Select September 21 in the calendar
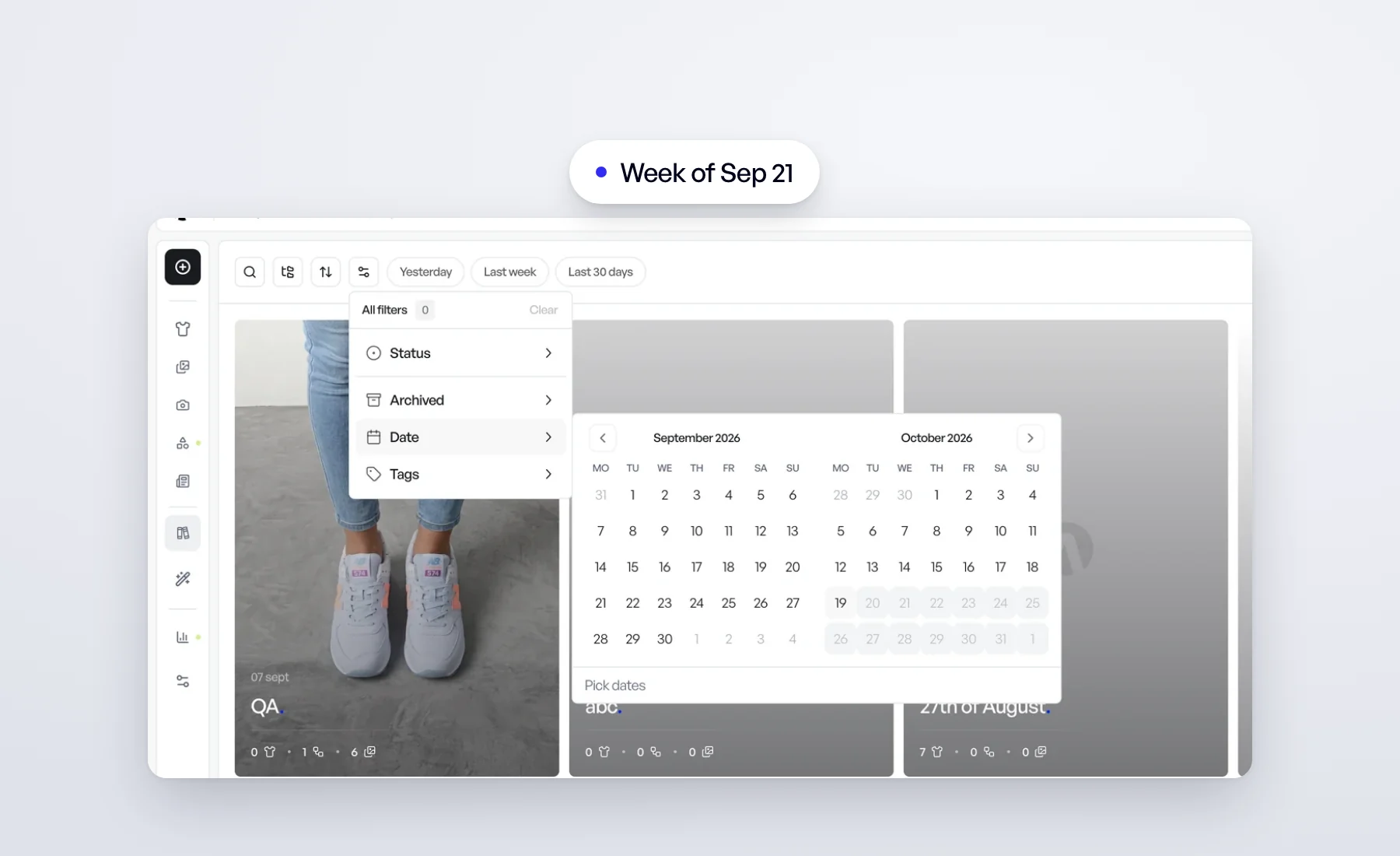Viewport: 1400px width, 856px height. [600, 603]
